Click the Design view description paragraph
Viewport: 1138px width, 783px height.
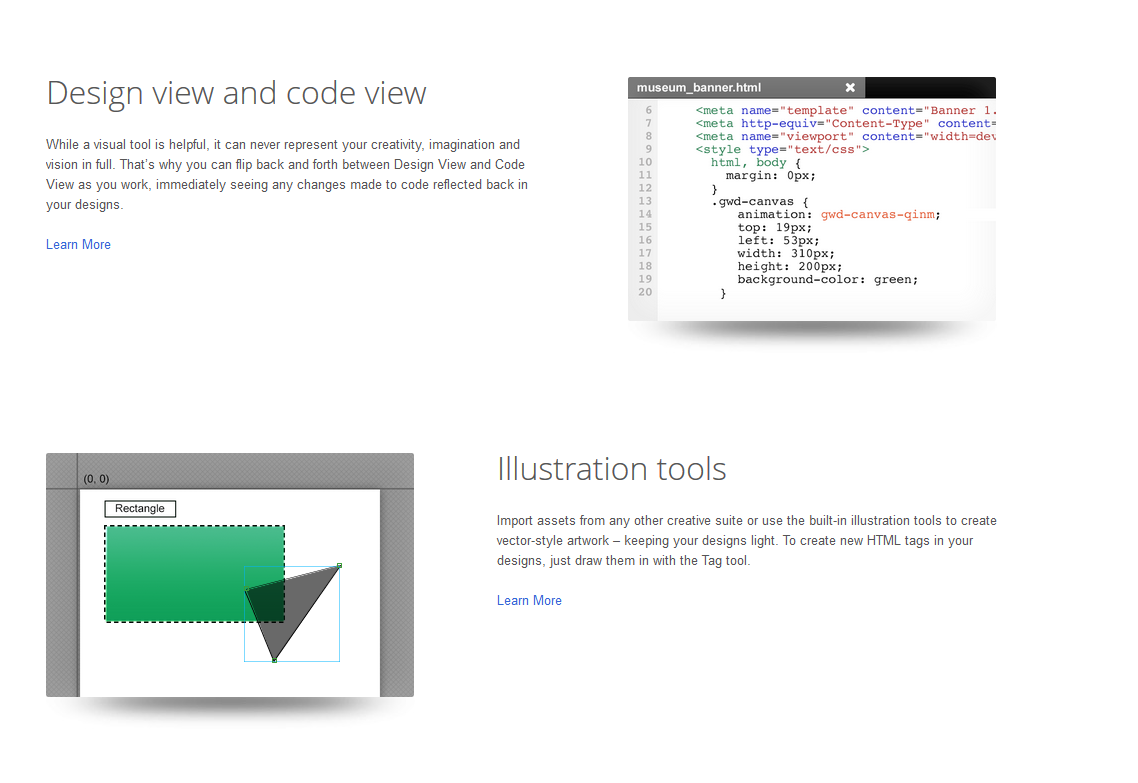[287, 175]
